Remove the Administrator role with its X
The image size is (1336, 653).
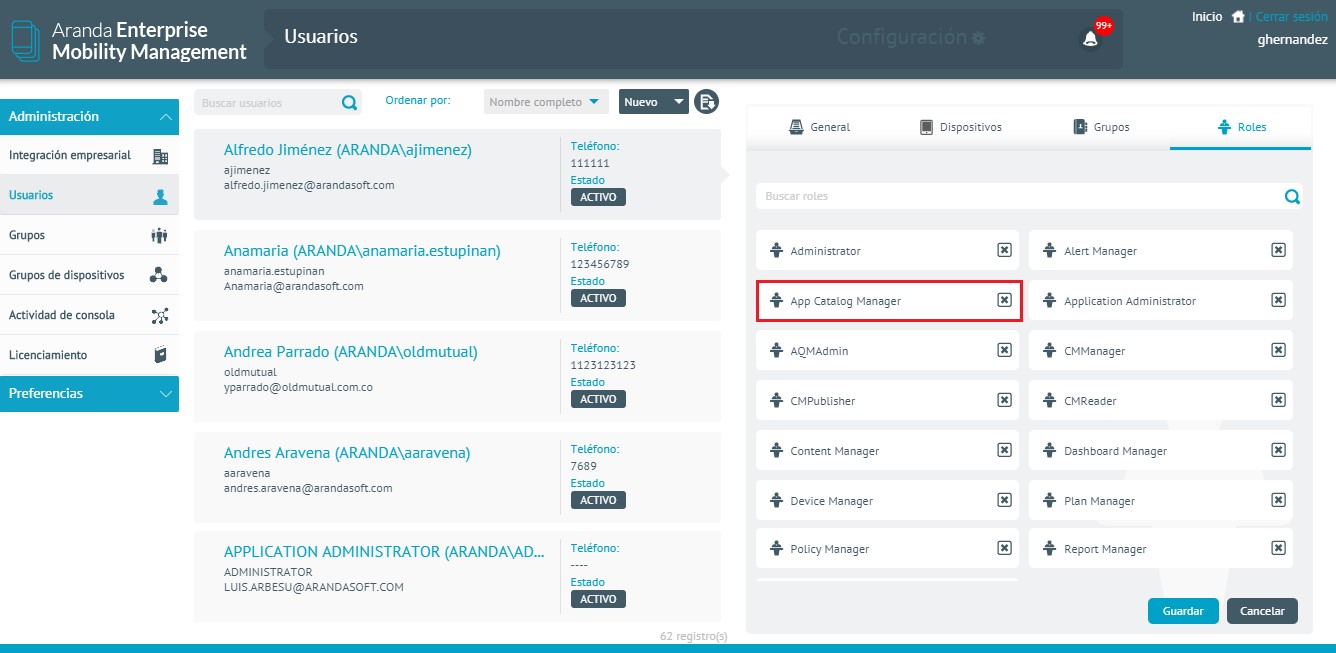point(1004,250)
